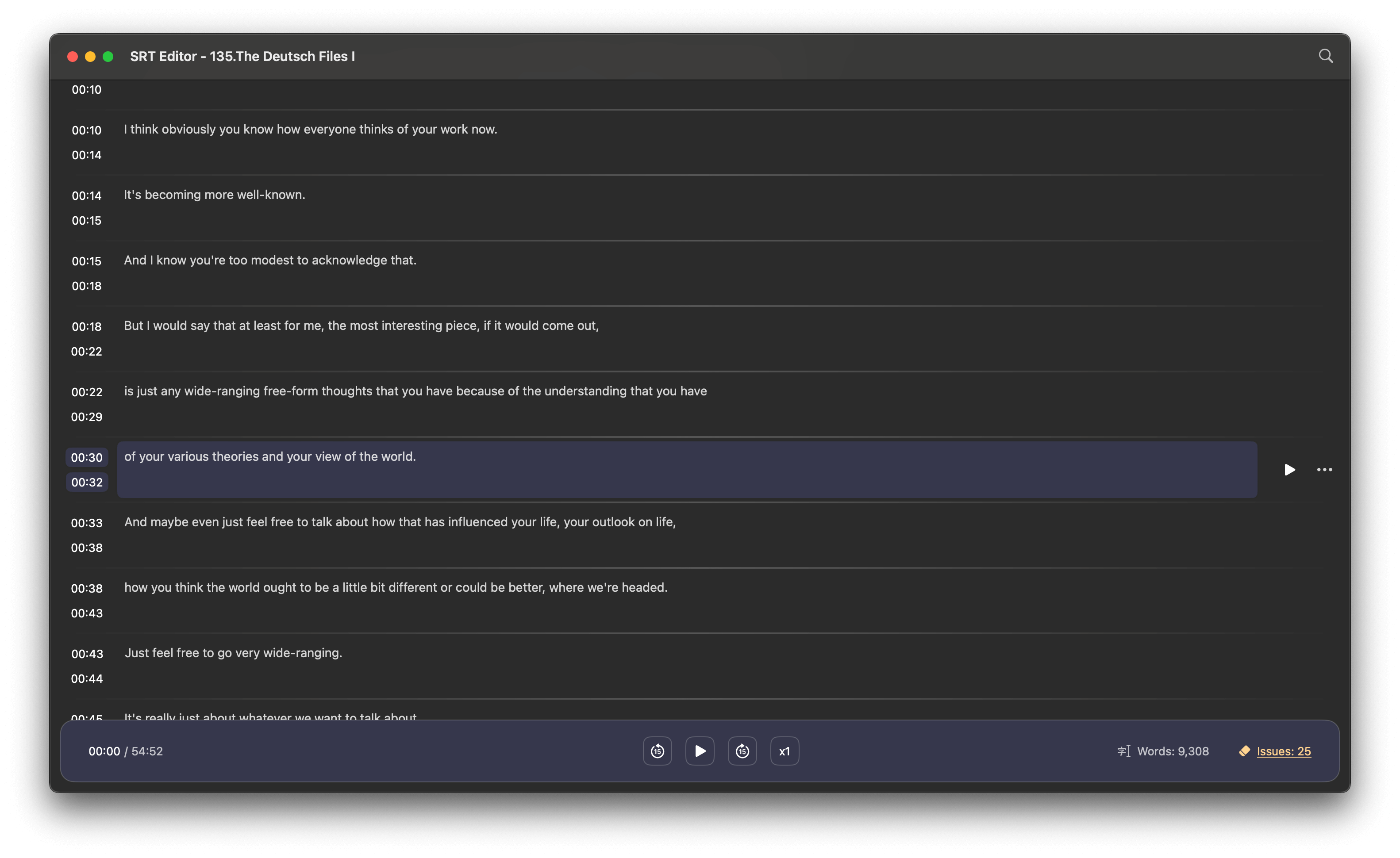Minimize the SRT Editor window

tap(90, 56)
